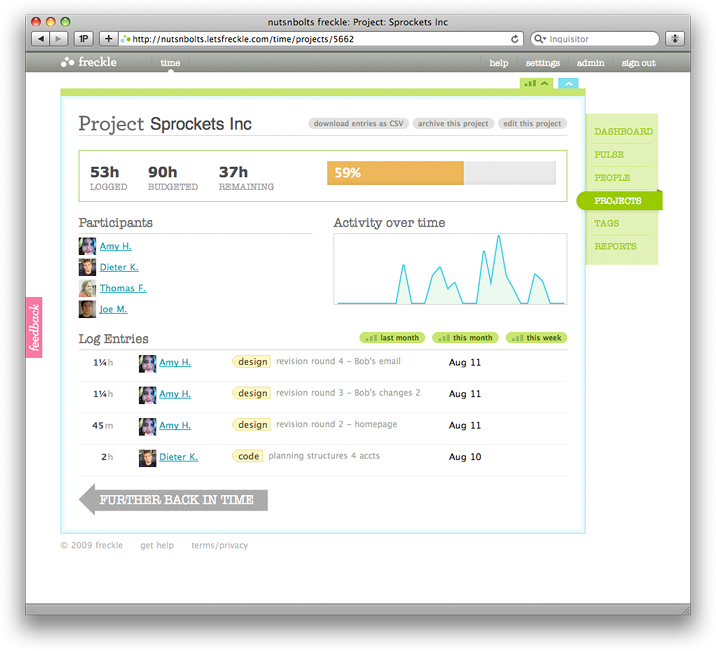Open the settings menu item

tap(542, 63)
